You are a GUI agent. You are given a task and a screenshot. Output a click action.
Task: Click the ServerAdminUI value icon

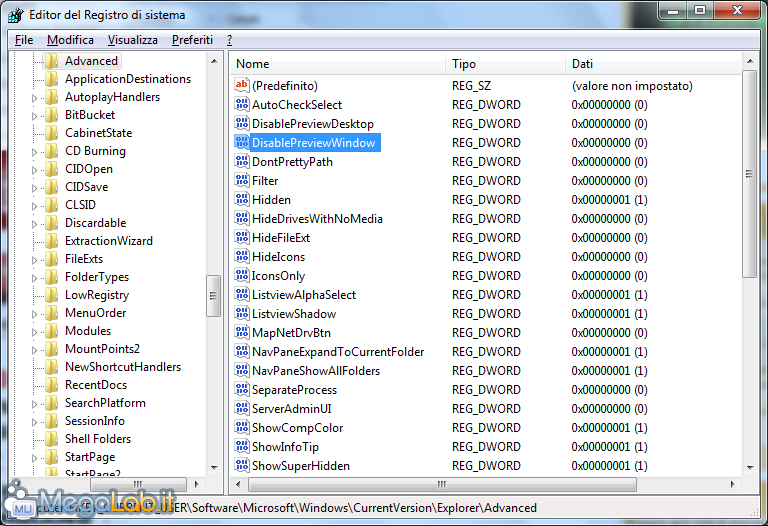241,408
